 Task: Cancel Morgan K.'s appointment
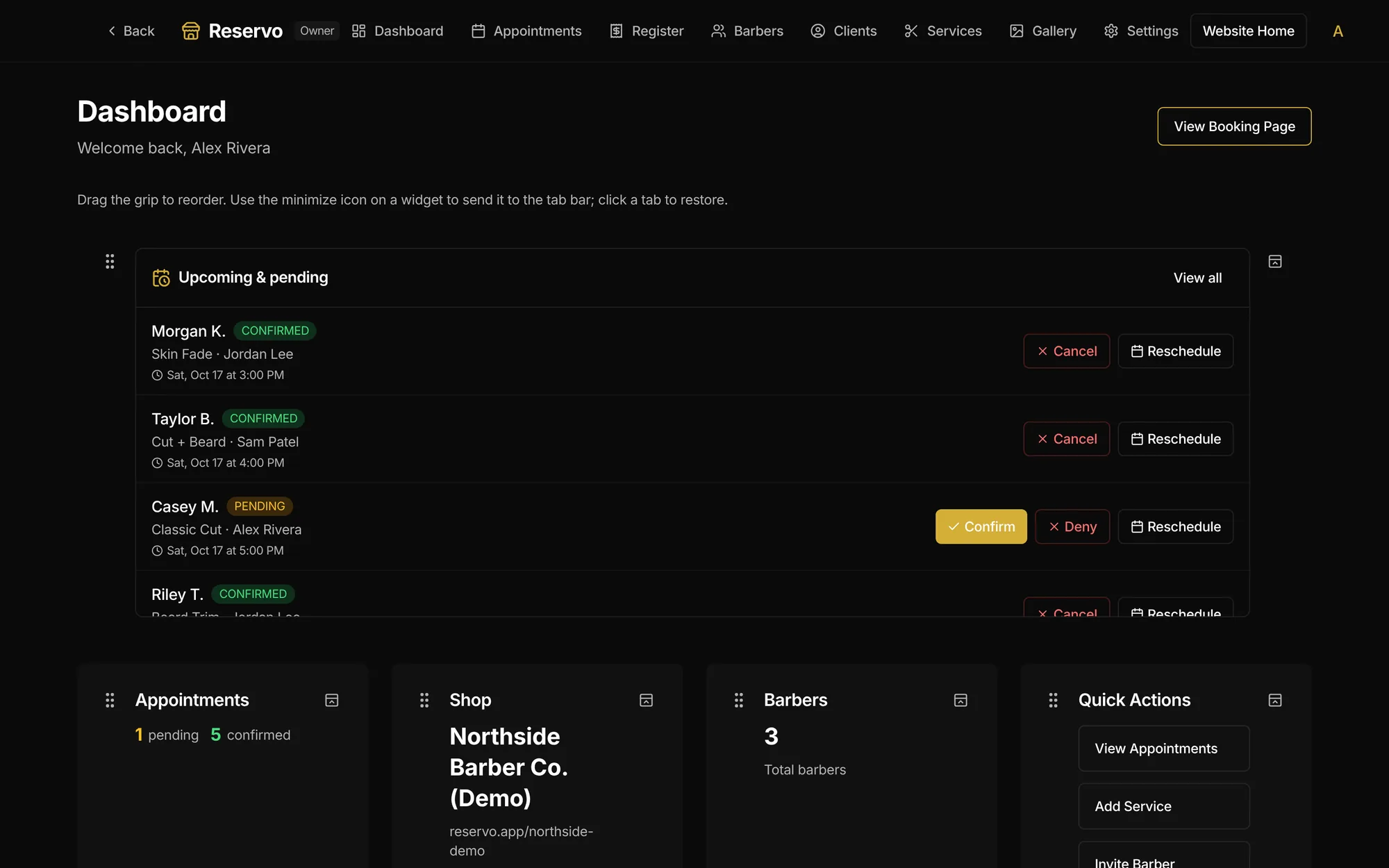[x=1066, y=351]
